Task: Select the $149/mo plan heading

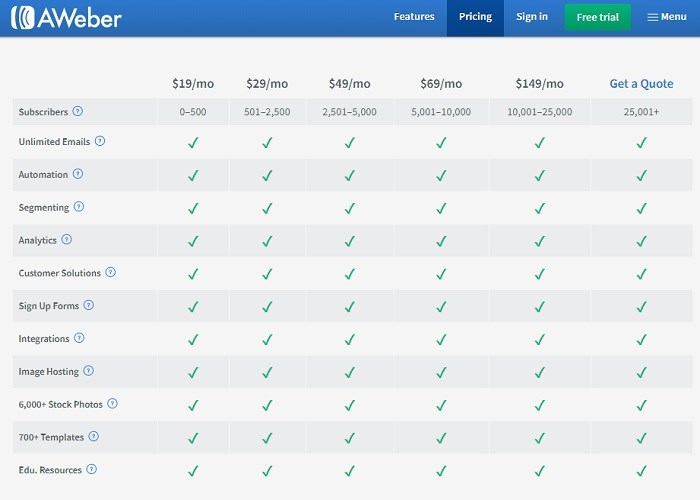Action: click(x=539, y=84)
